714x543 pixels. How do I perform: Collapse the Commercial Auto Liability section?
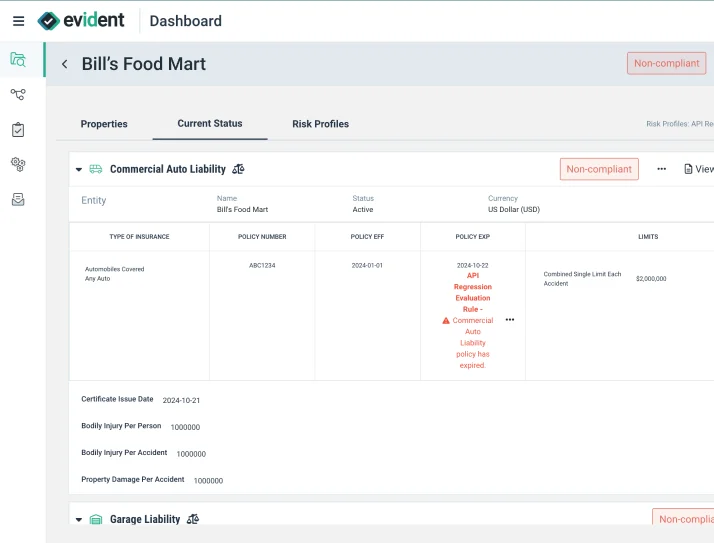pyautogui.click(x=79, y=169)
